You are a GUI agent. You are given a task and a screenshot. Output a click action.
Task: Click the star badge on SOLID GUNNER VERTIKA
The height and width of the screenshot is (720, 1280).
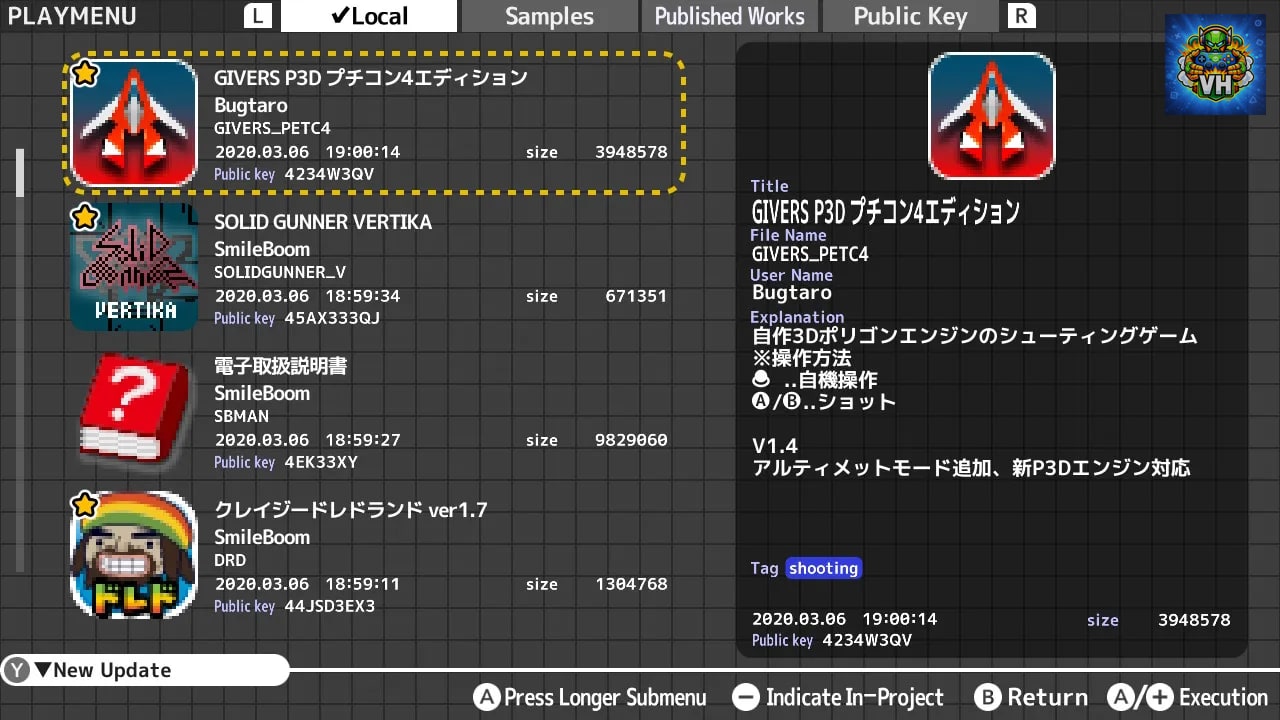click(85, 217)
